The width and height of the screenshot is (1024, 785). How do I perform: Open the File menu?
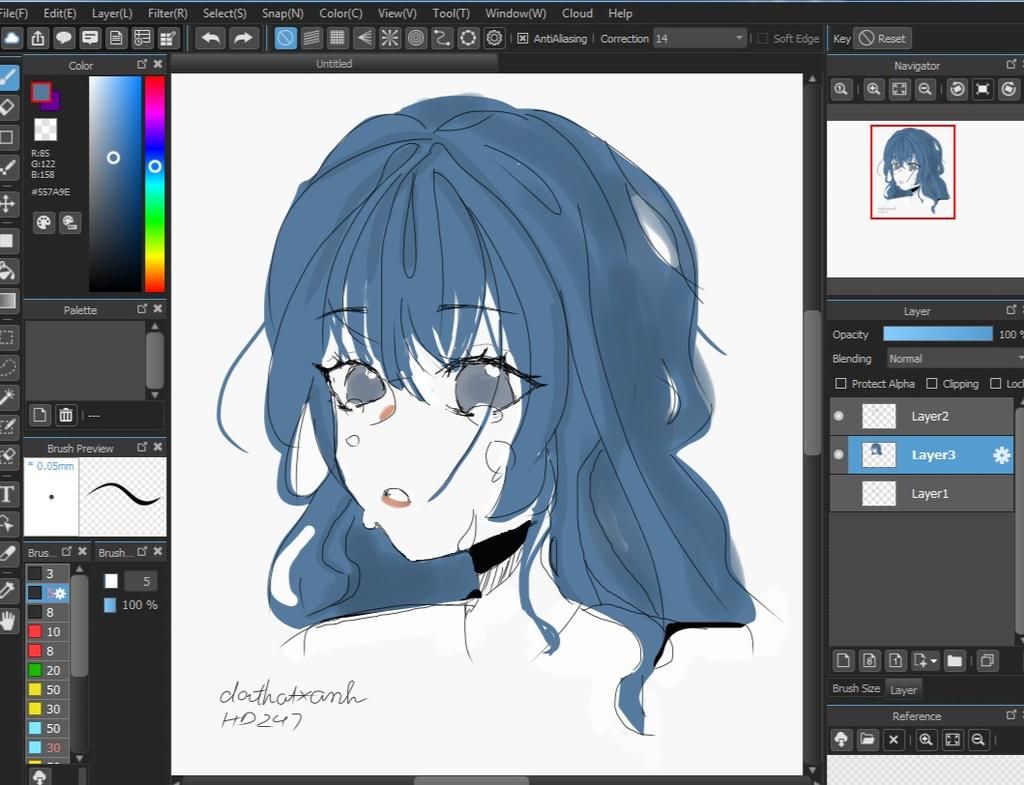pos(14,13)
